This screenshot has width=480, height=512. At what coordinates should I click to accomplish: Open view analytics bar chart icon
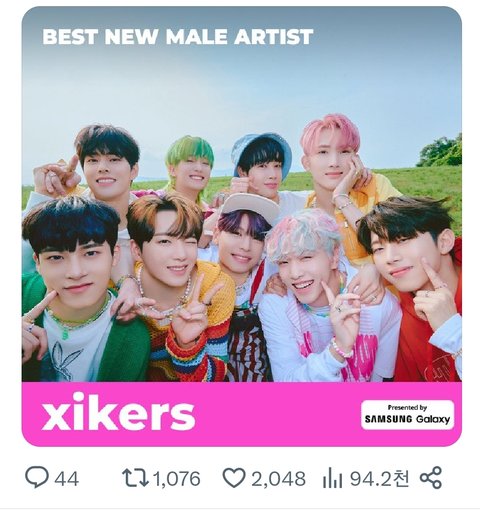point(332,478)
